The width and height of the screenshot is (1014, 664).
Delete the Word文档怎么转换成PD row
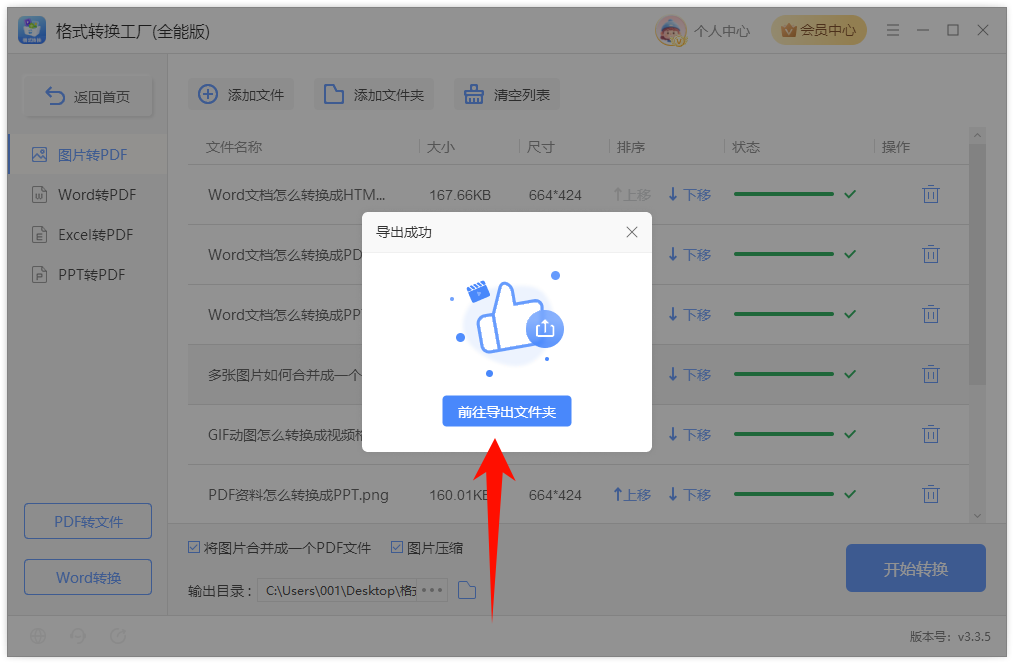pos(931,254)
